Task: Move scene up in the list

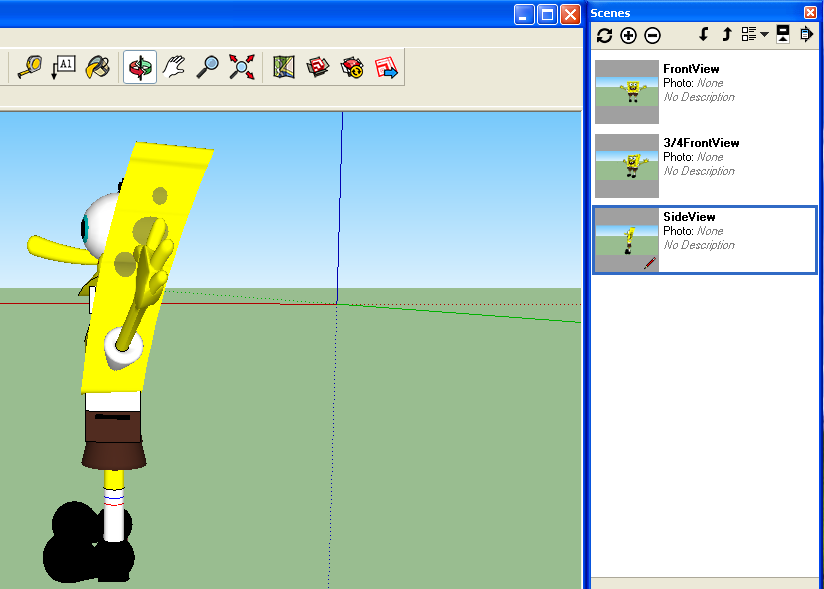Action: tap(727, 35)
